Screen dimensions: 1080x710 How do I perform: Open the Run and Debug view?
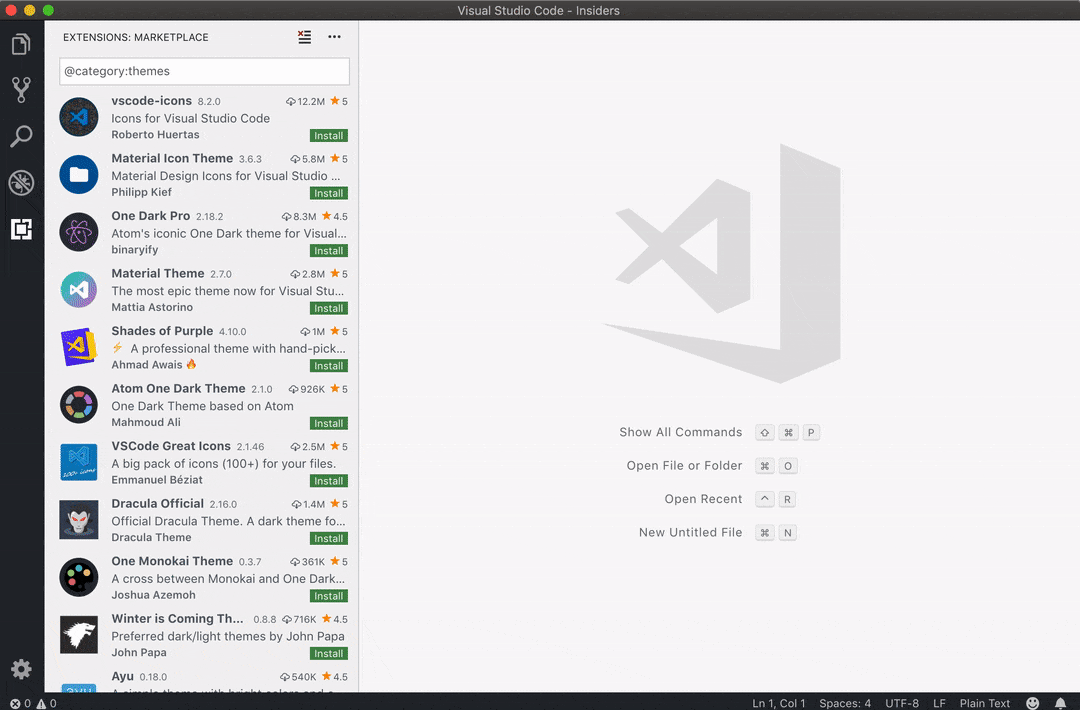[22, 182]
